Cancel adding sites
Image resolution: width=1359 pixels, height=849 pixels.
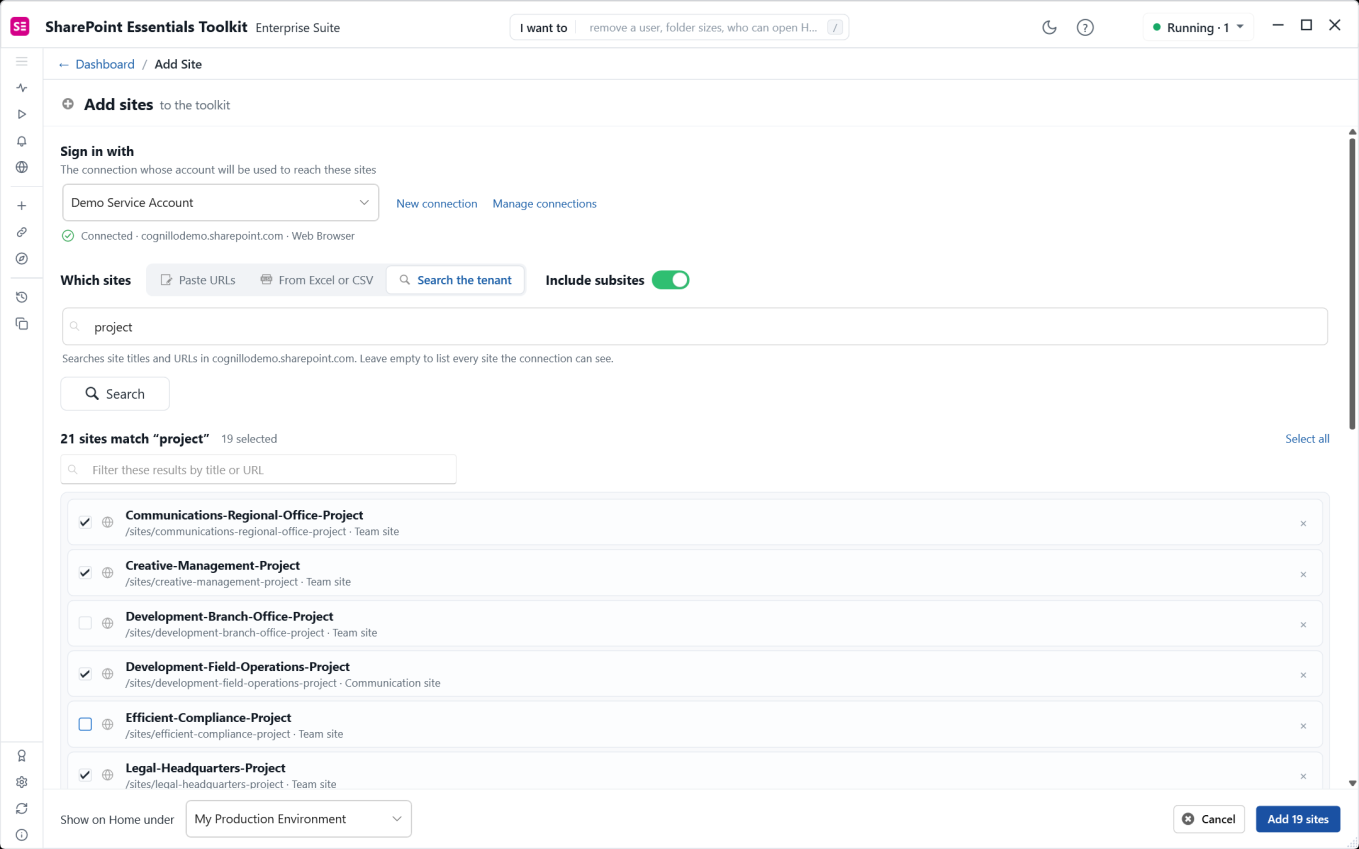[x=1209, y=819]
